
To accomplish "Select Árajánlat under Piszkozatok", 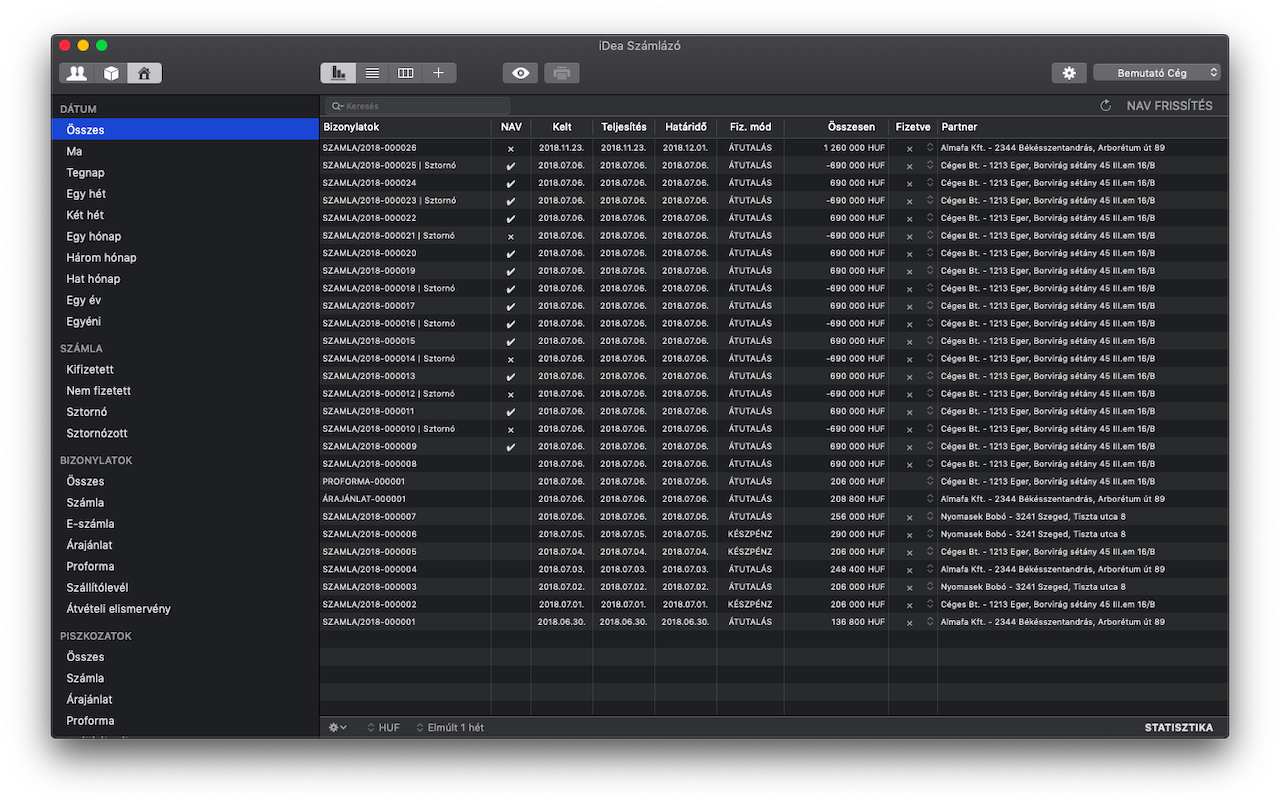I will click(185, 700).
